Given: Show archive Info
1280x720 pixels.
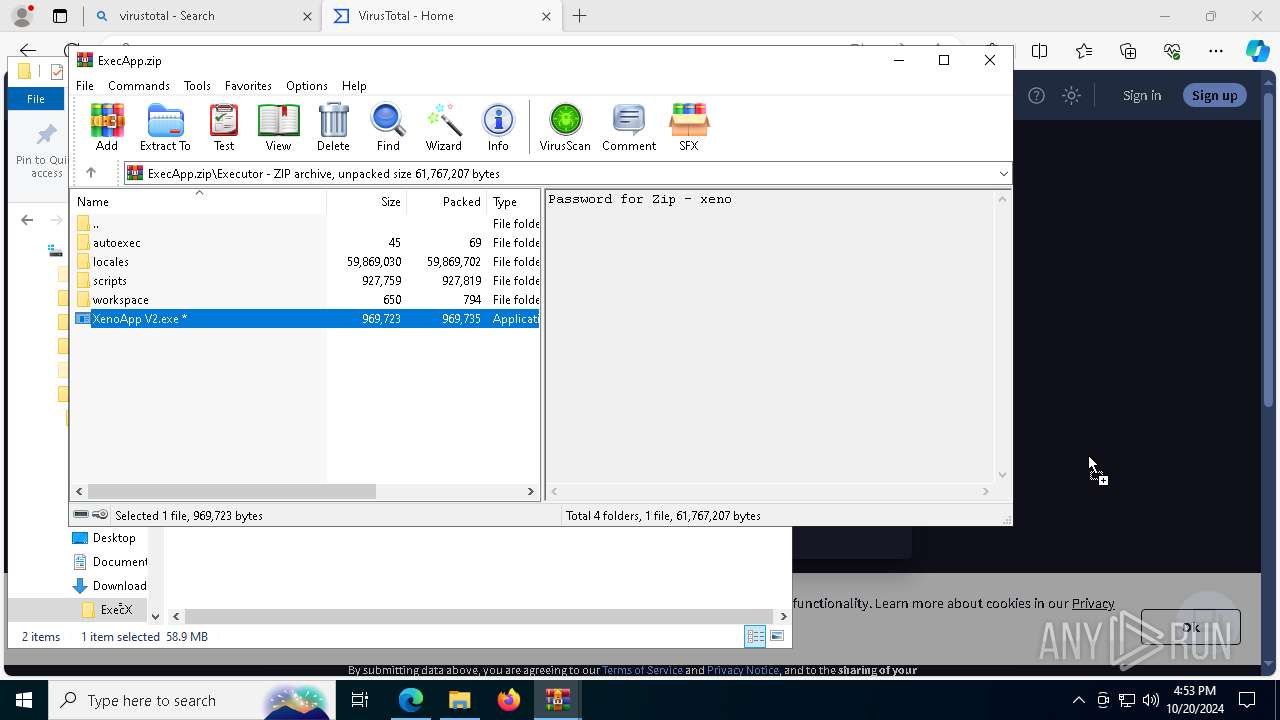Looking at the screenshot, I should pyautogui.click(x=498, y=127).
